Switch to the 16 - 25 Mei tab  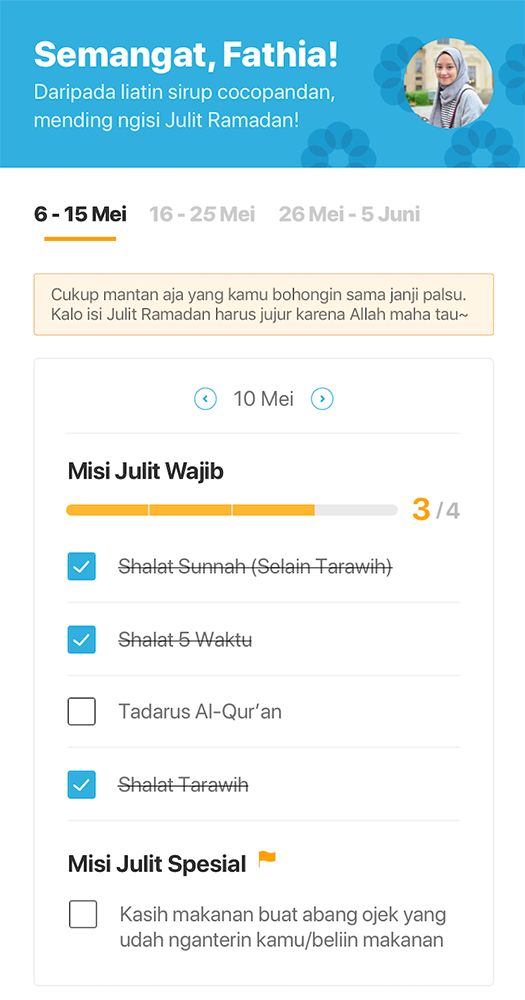202,214
